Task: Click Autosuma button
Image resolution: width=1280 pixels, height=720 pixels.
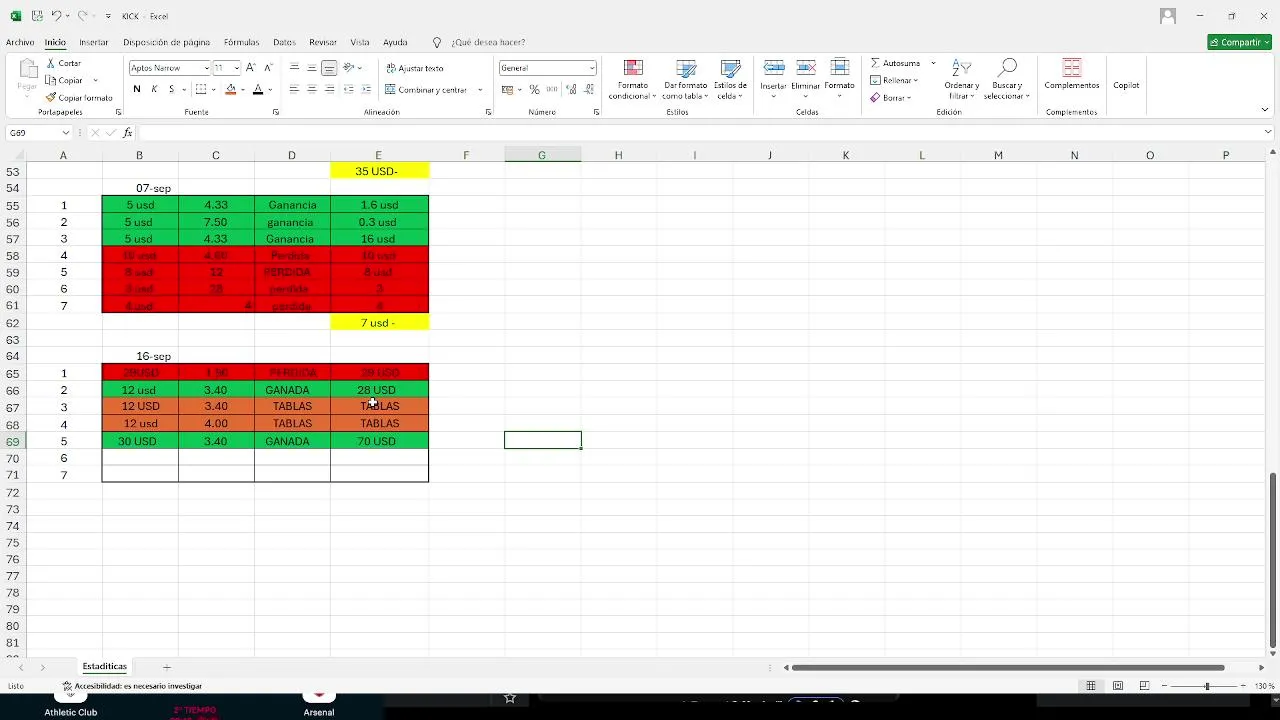Action: 895,63
